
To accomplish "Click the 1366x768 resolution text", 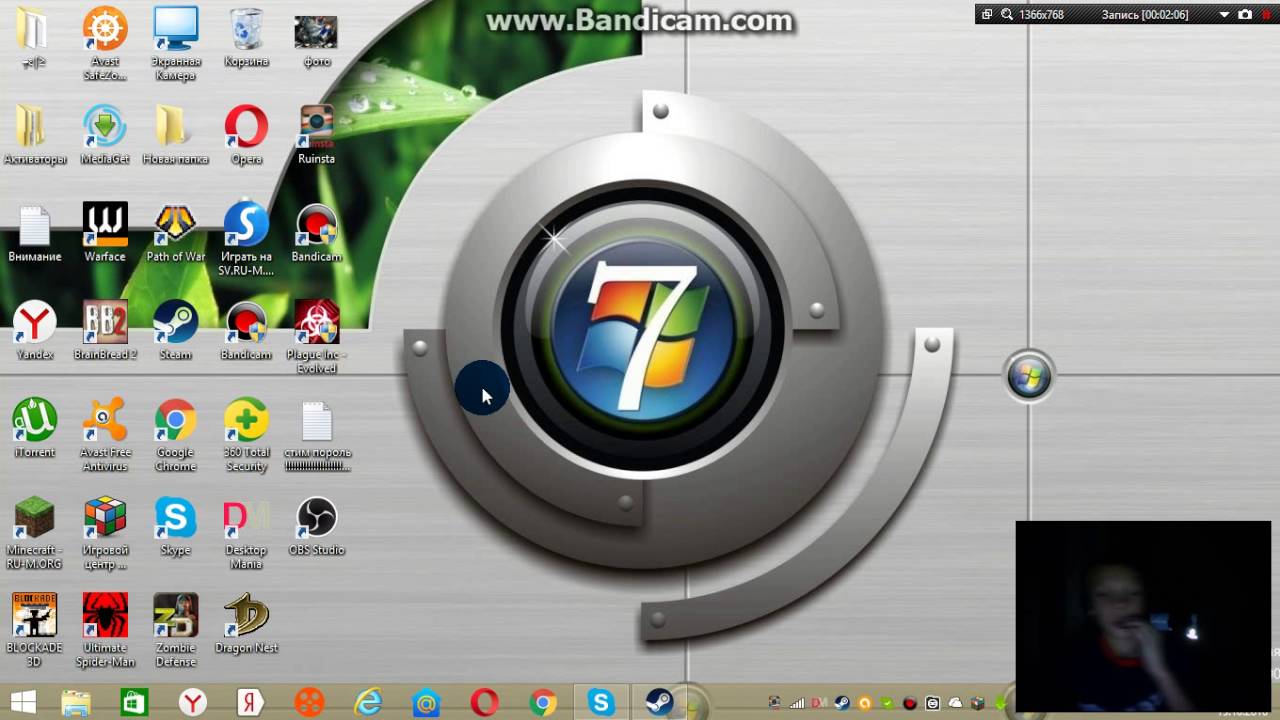I will tap(1041, 15).
